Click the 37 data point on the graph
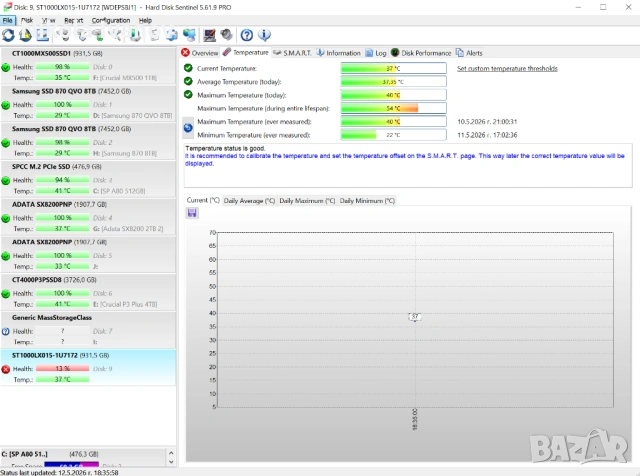Viewport: 640px width, 476px height. pyautogui.click(x=415, y=317)
